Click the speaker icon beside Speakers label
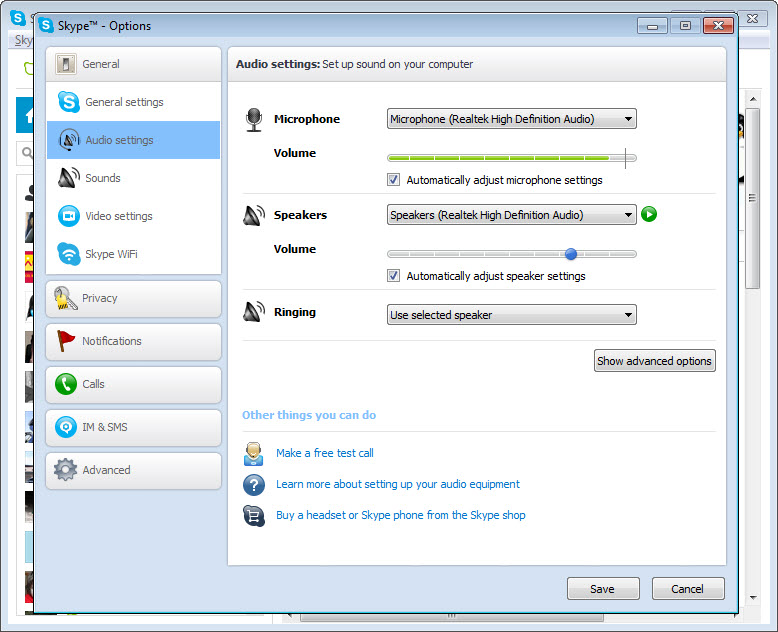The height and width of the screenshot is (632, 778). [254, 216]
